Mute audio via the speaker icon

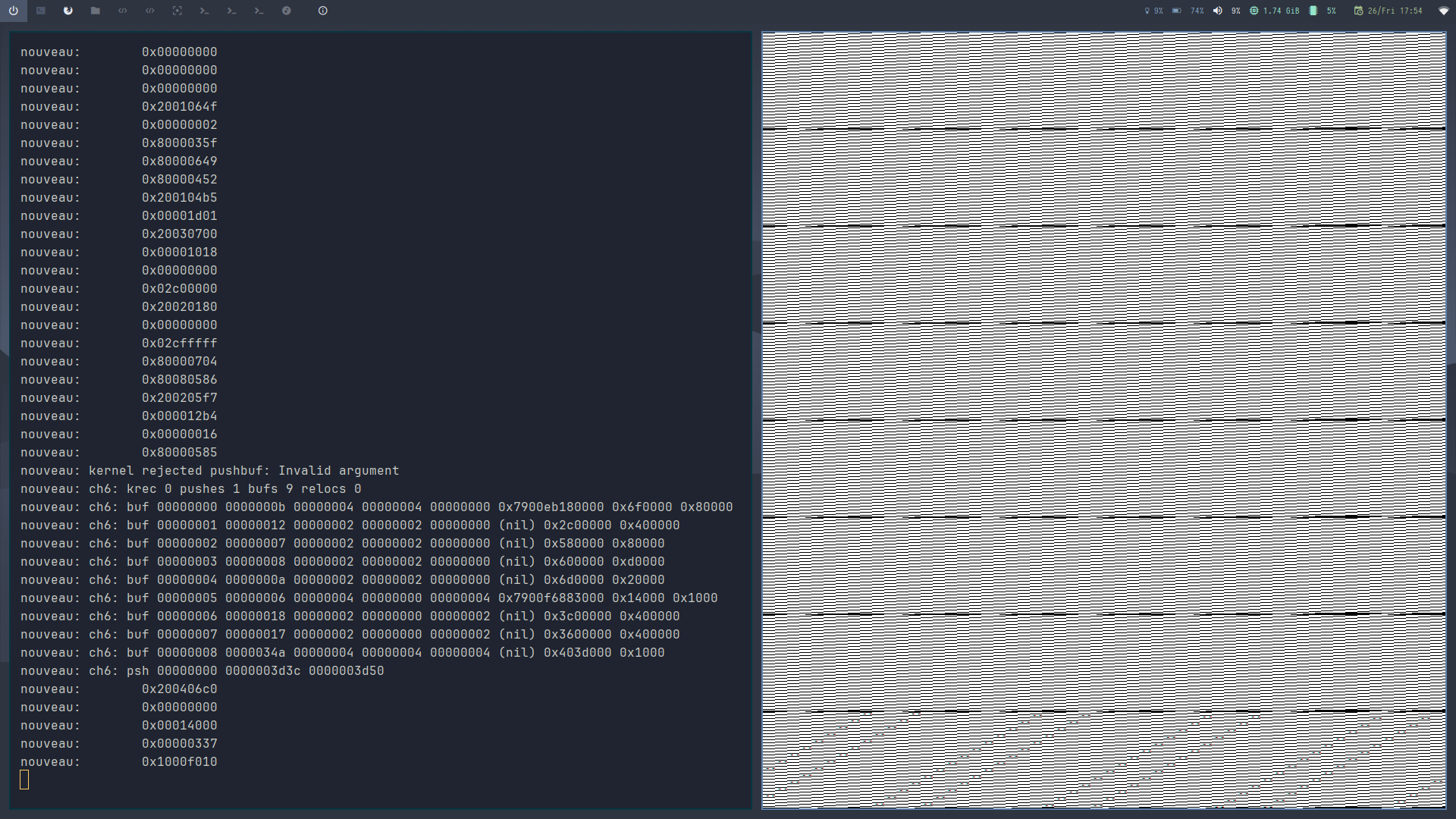(x=1217, y=11)
